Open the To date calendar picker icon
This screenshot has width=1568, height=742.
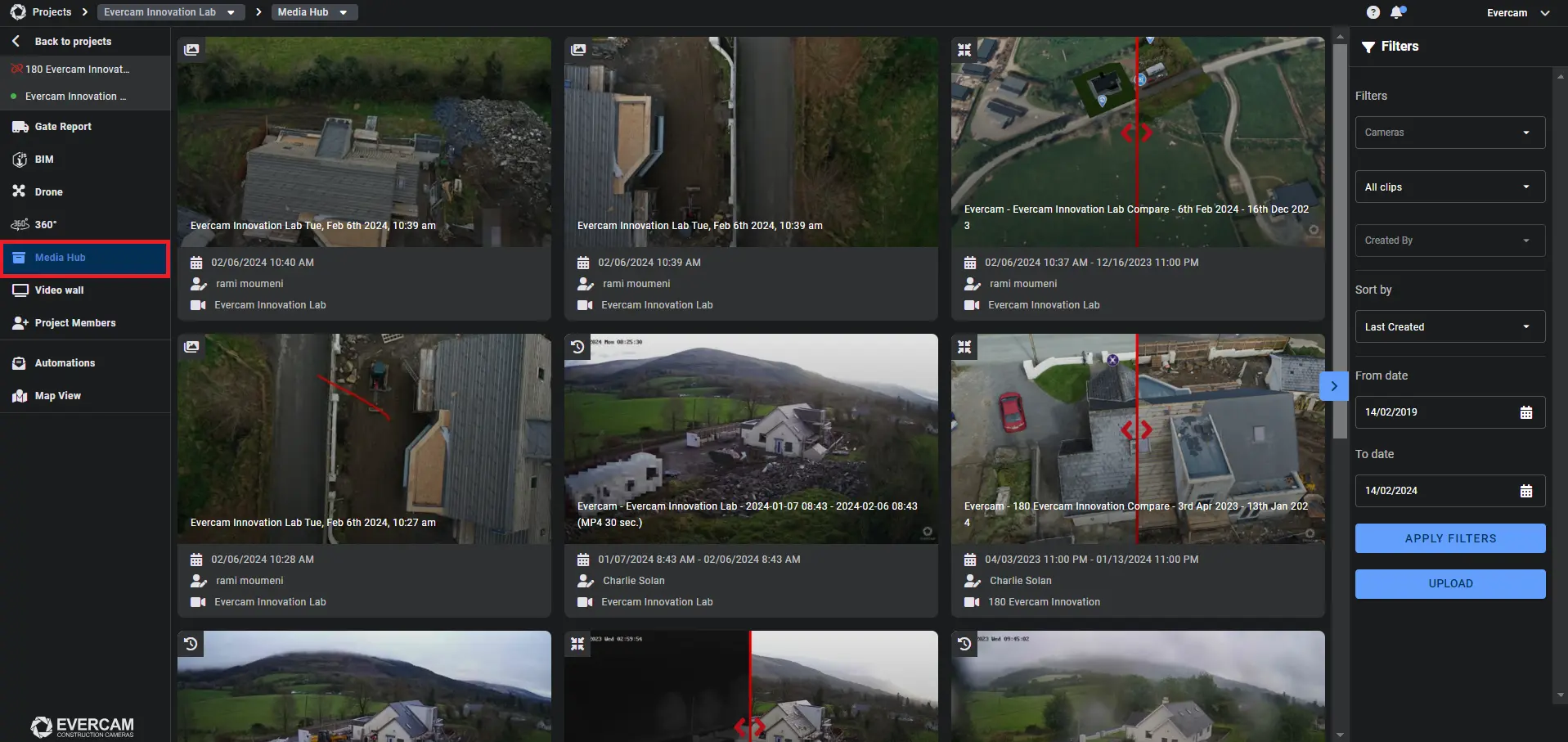coord(1526,491)
